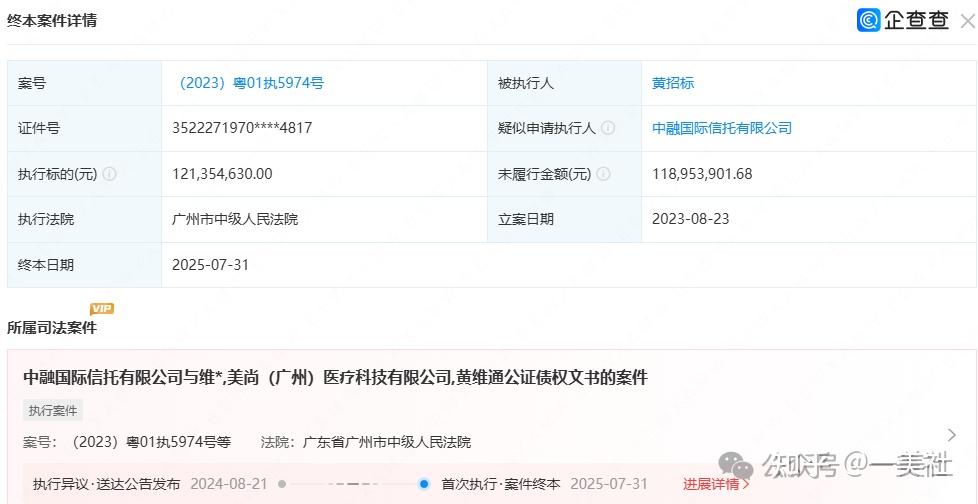Image resolution: width=978 pixels, height=504 pixels.
Task: Click ID number 3522271970****4817
Action: coord(242,128)
